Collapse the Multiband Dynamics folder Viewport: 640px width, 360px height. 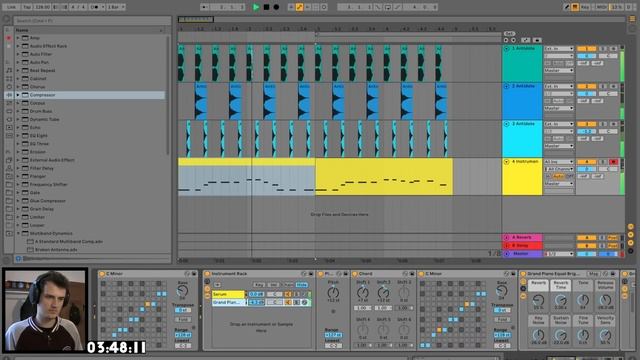[18, 233]
